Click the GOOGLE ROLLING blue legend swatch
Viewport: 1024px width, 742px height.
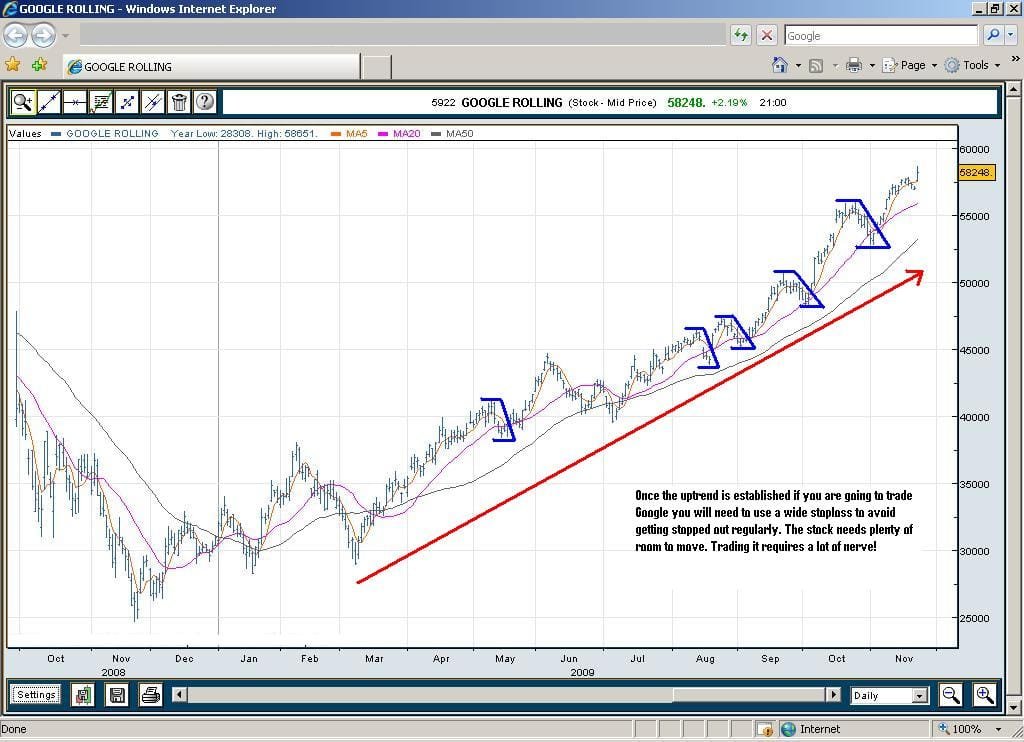[56, 134]
